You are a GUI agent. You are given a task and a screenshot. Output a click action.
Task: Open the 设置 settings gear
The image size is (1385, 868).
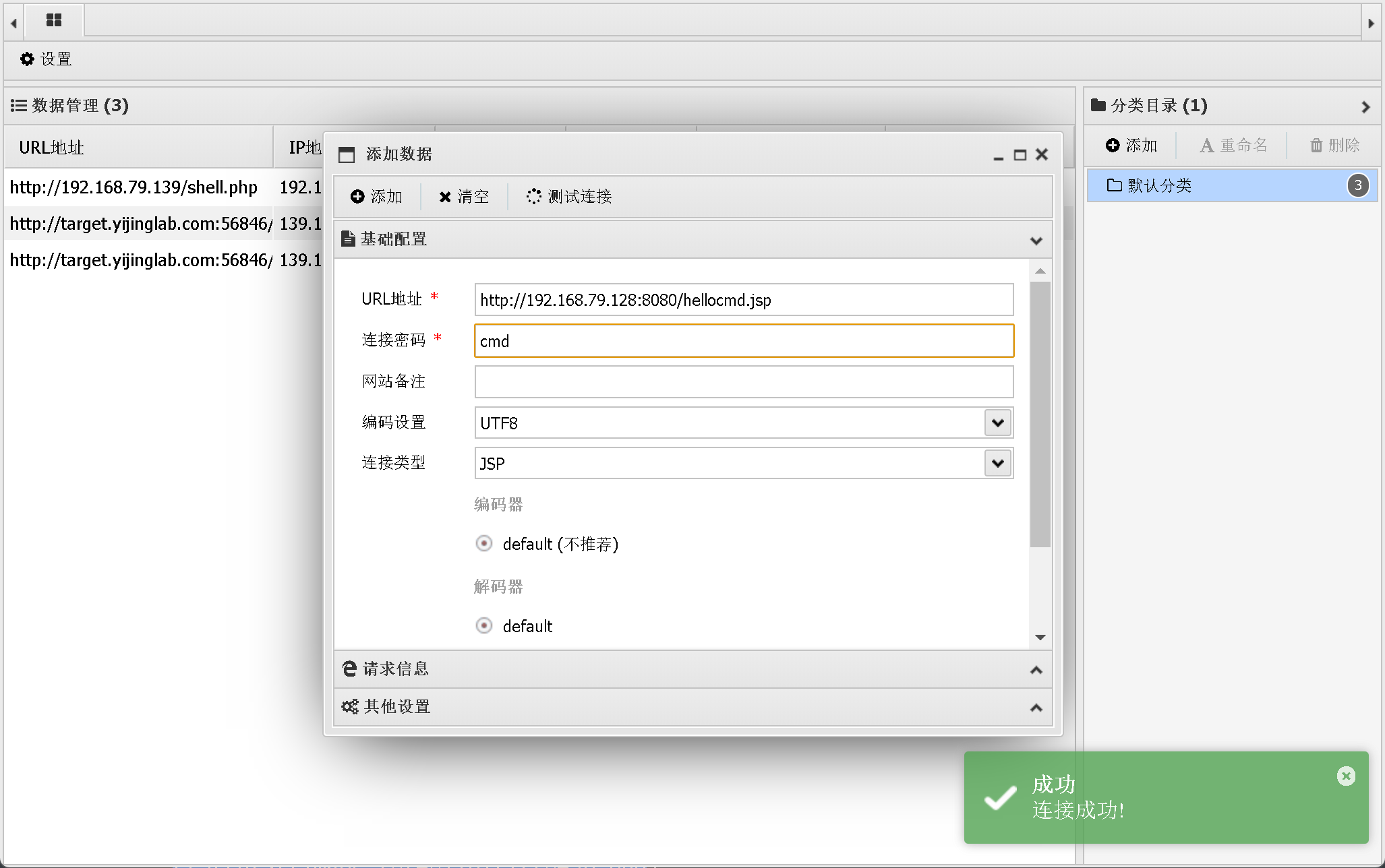click(x=27, y=59)
